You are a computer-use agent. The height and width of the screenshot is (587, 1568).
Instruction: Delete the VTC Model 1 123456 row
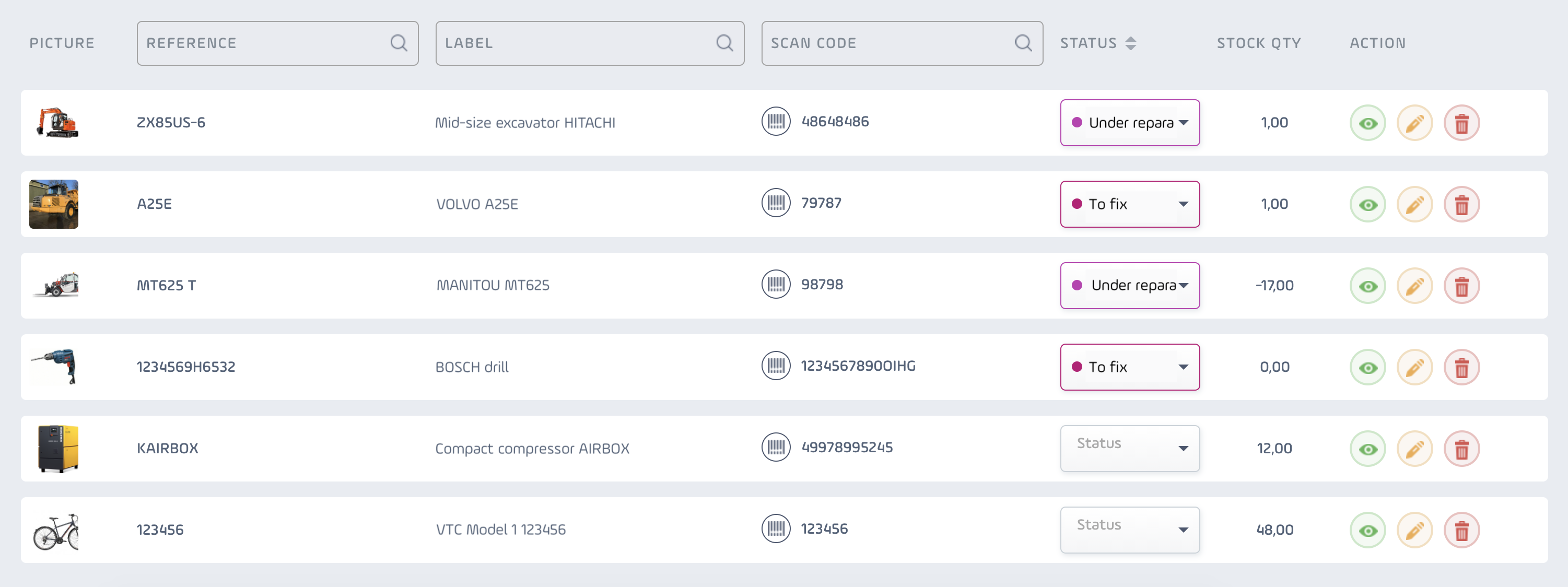point(1461,531)
